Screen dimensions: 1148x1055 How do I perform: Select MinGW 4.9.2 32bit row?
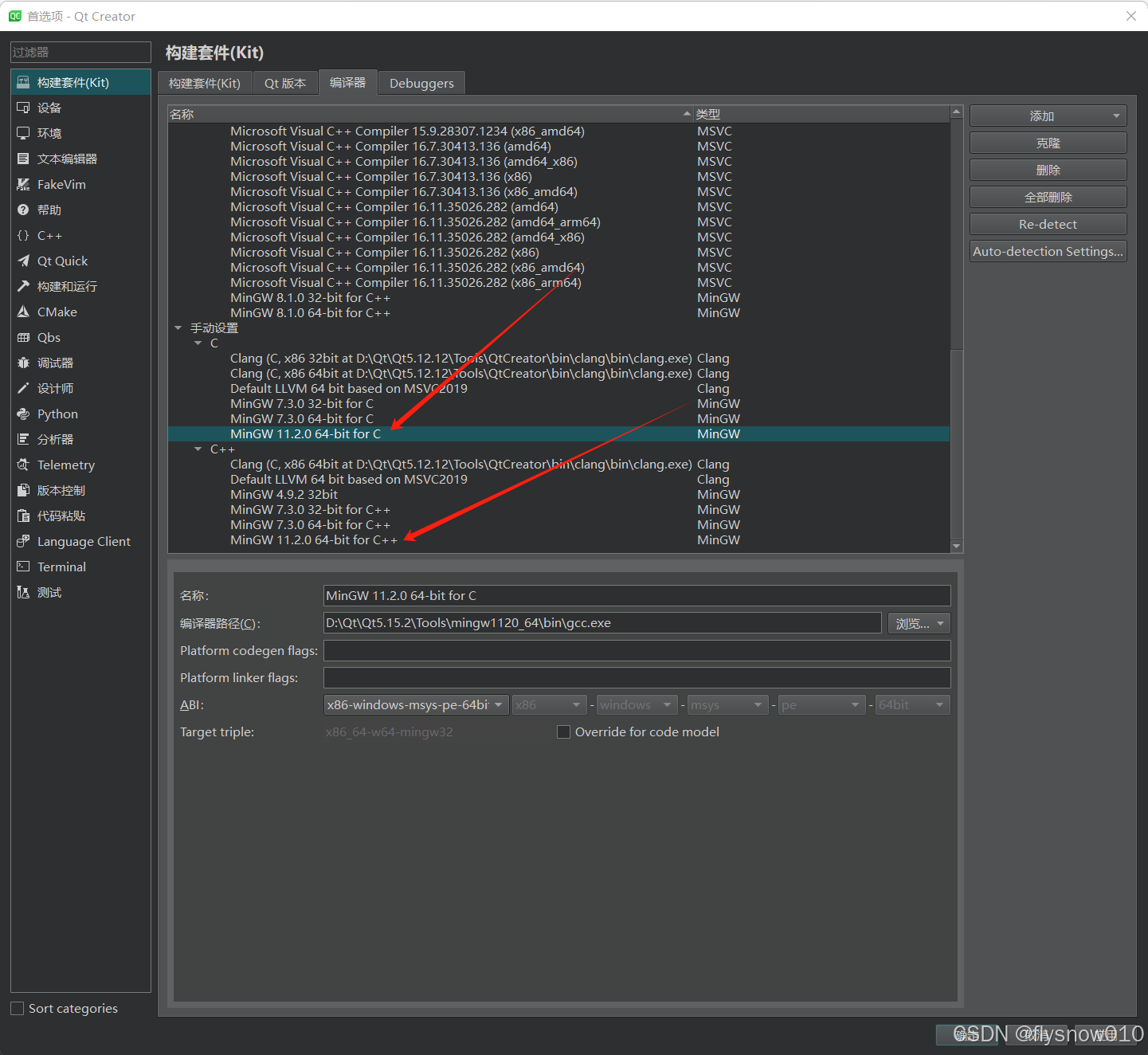558,495
